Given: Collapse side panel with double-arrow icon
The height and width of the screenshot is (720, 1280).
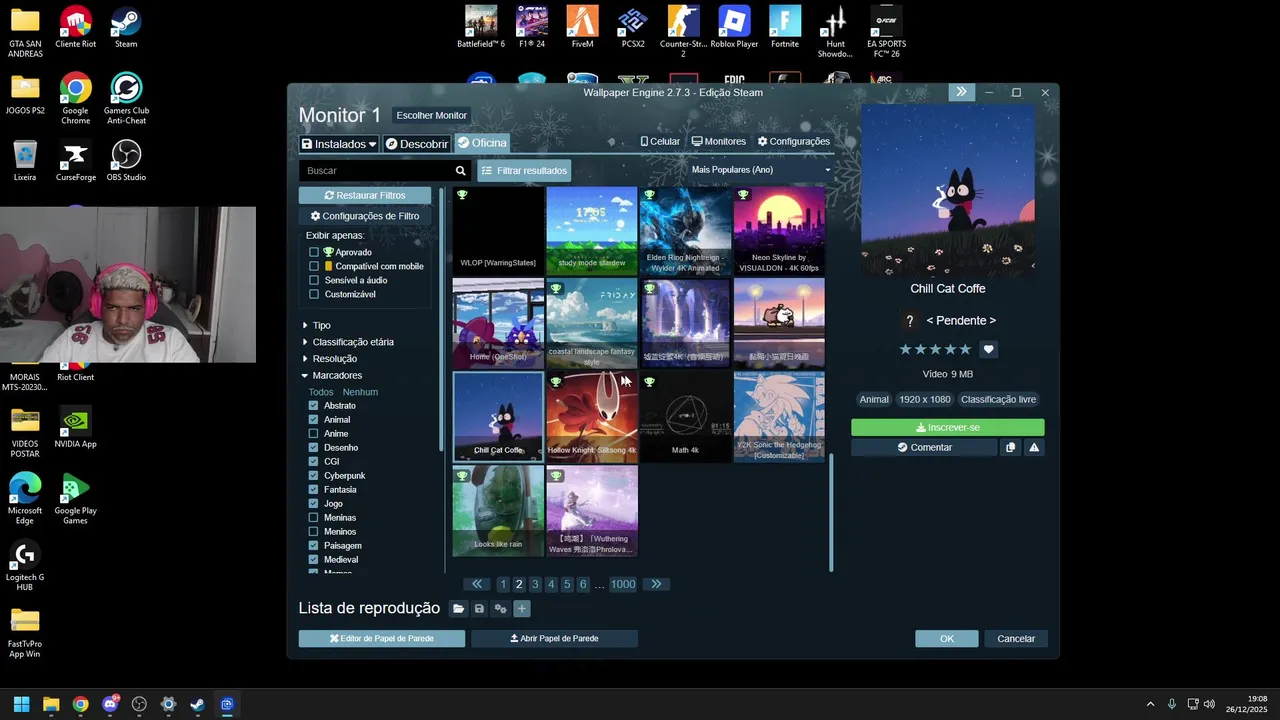Looking at the screenshot, I should click(961, 92).
